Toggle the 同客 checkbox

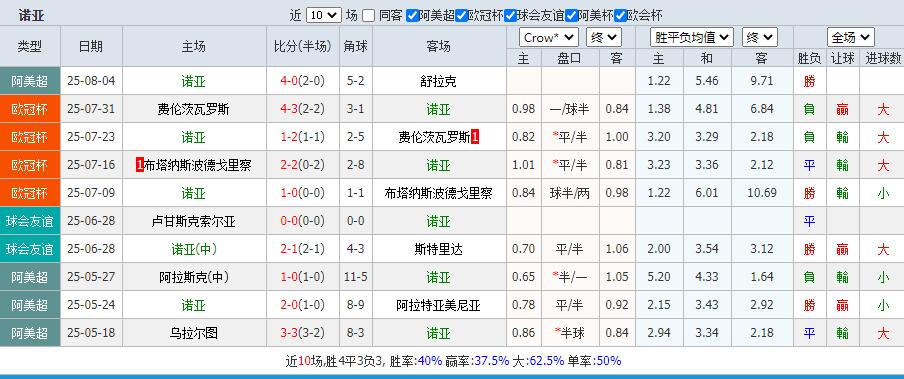point(368,16)
